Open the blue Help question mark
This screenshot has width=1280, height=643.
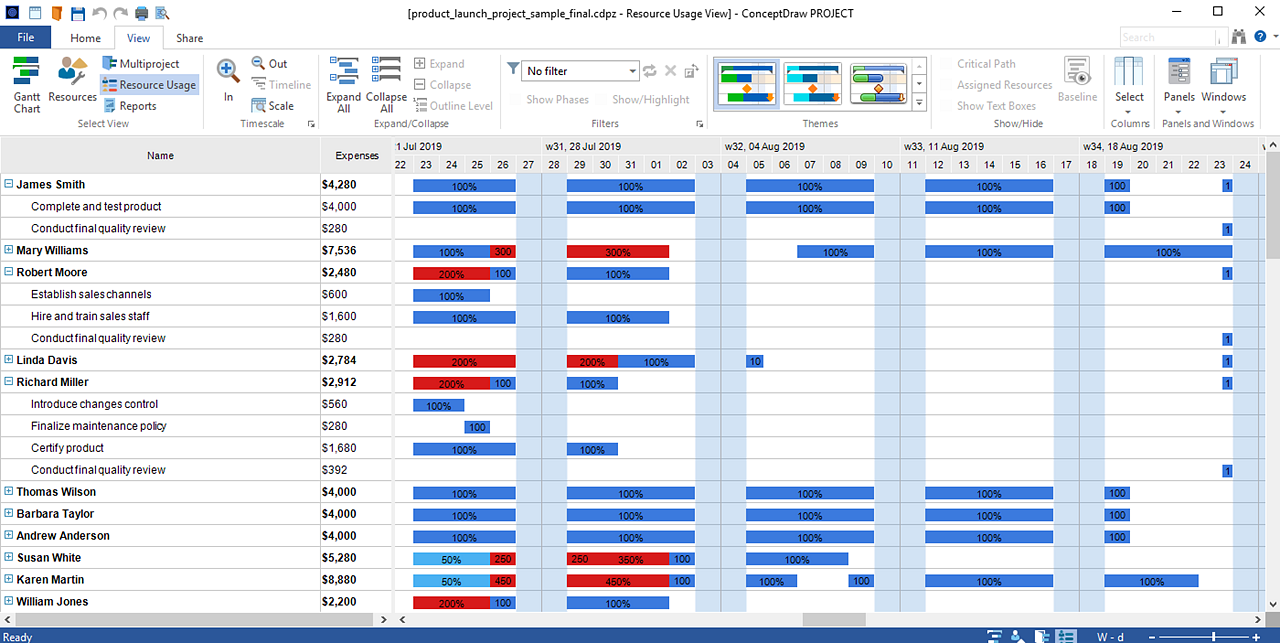[1262, 37]
